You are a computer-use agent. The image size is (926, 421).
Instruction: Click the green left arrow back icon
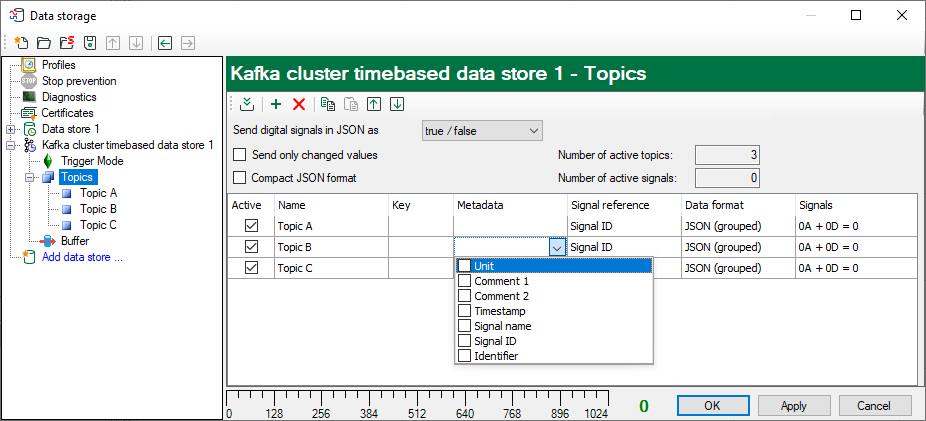click(165, 43)
